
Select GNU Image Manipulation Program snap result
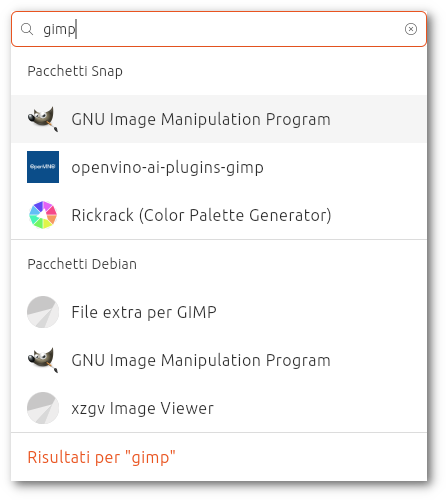(x=219, y=119)
